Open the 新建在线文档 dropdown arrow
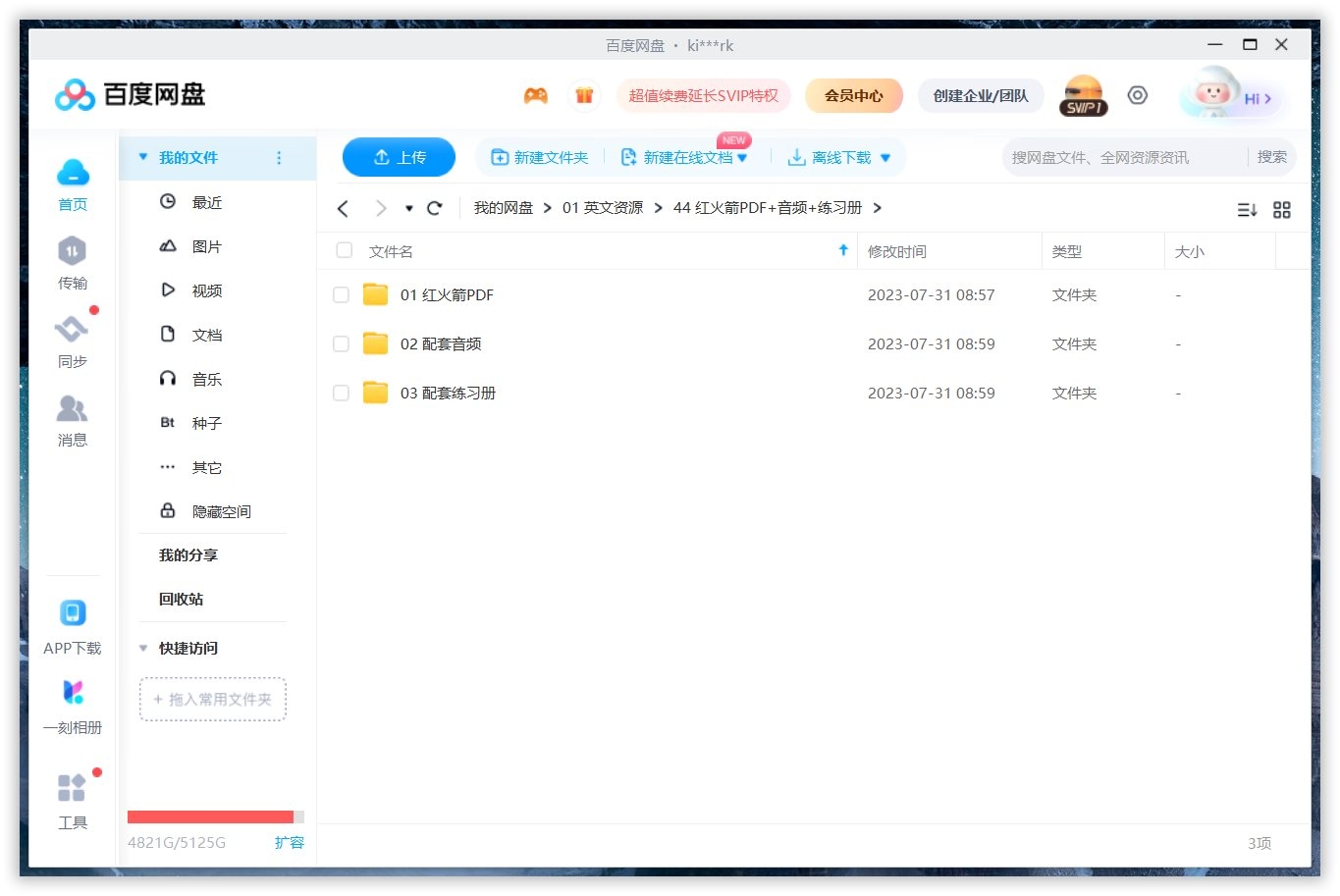Screen dimensions: 1340x896 pyautogui.click(x=743, y=157)
